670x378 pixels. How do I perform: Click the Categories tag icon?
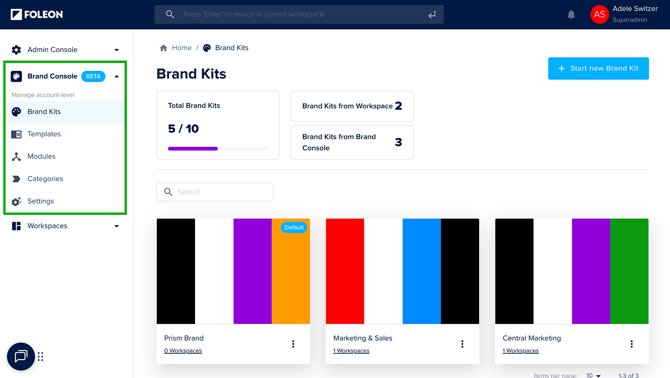tap(16, 179)
